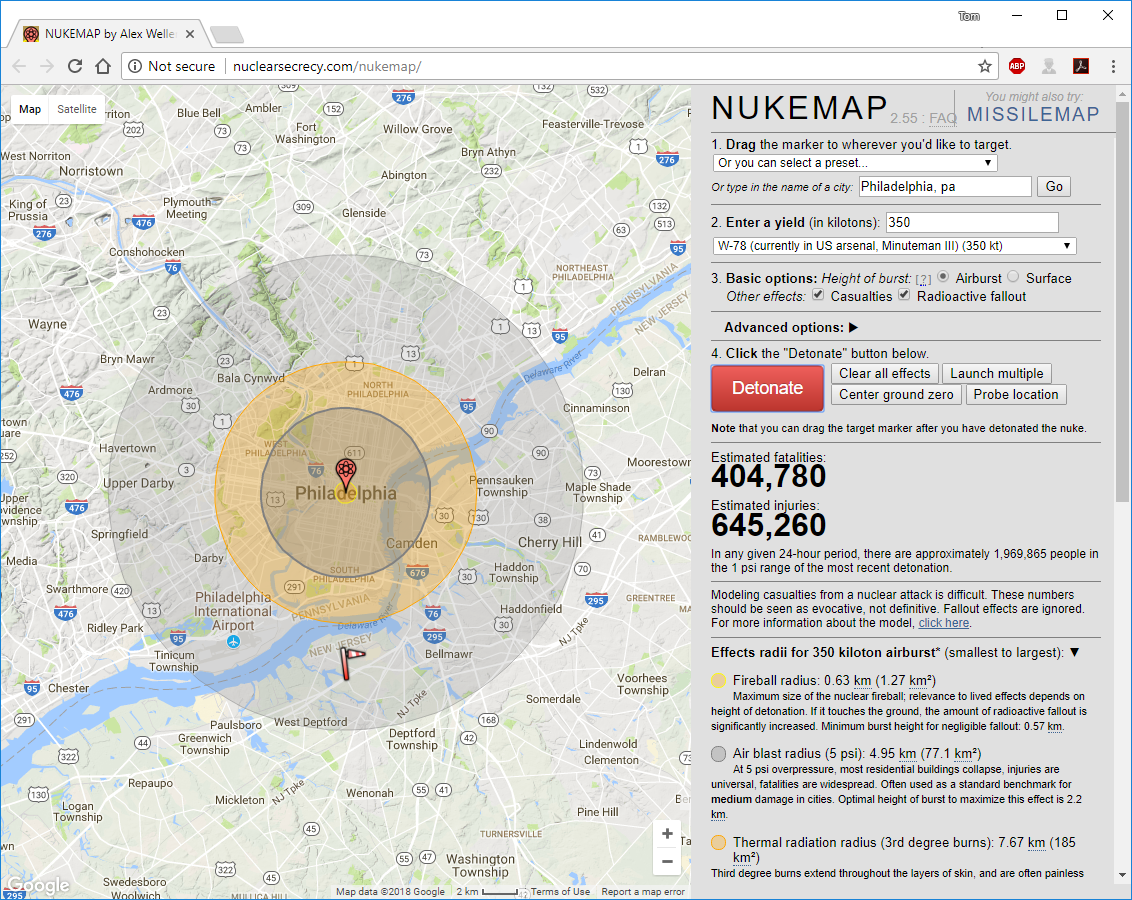The image size is (1132, 900).
Task: Click the scrollbar down arrow
Action: (x=1122, y=875)
